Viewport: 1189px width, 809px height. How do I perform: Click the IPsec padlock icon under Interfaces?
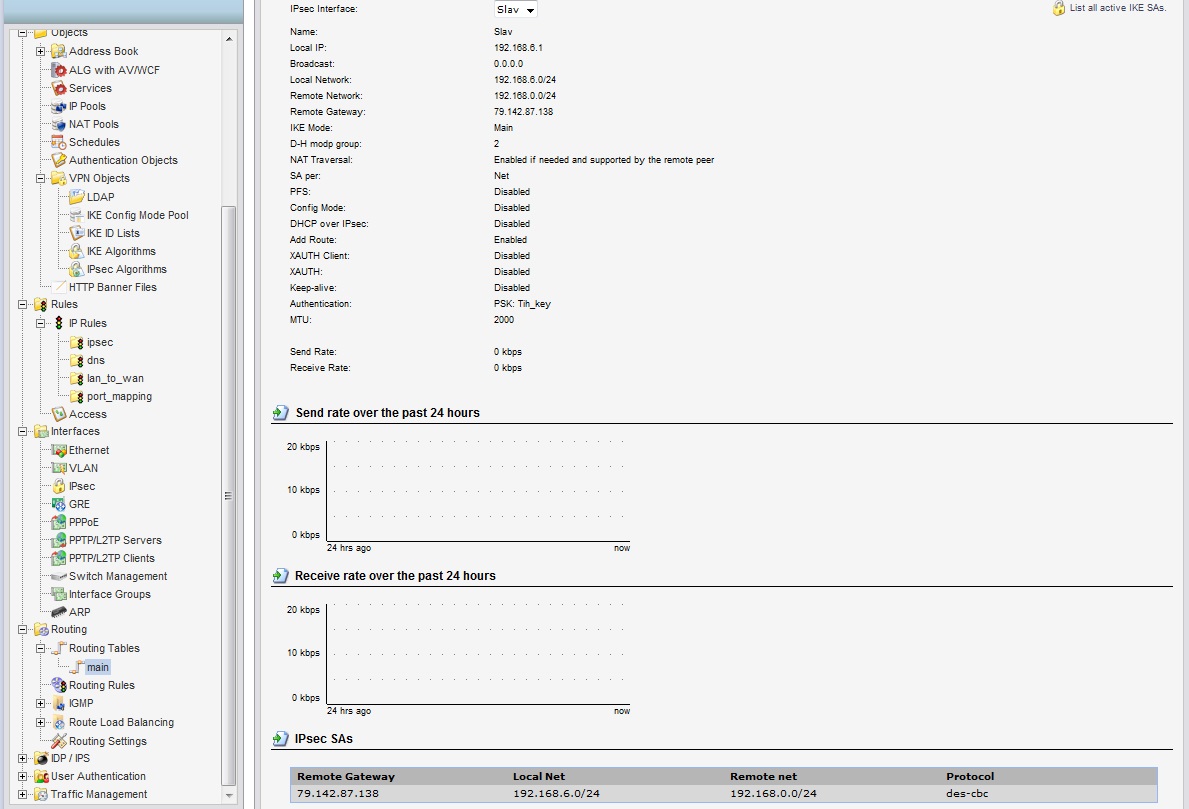[x=59, y=486]
